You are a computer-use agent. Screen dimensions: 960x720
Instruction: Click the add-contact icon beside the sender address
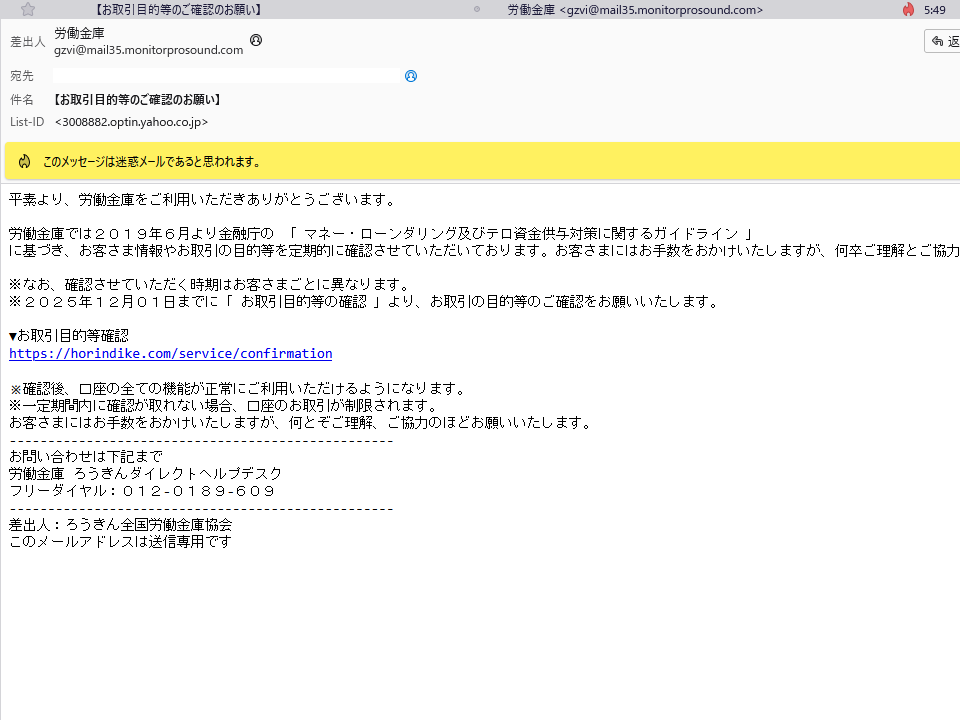(256, 40)
